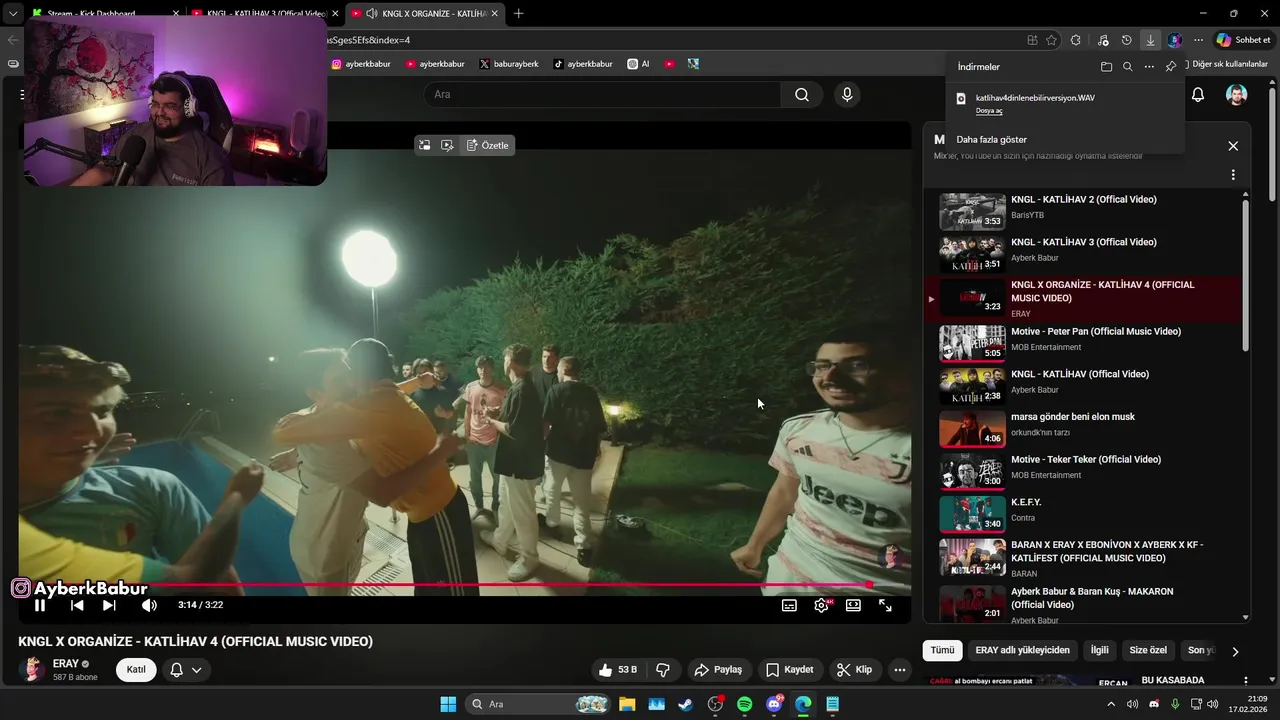Search YouTube with the magnifier button
Viewport: 1280px width, 720px height.
[x=802, y=95]
